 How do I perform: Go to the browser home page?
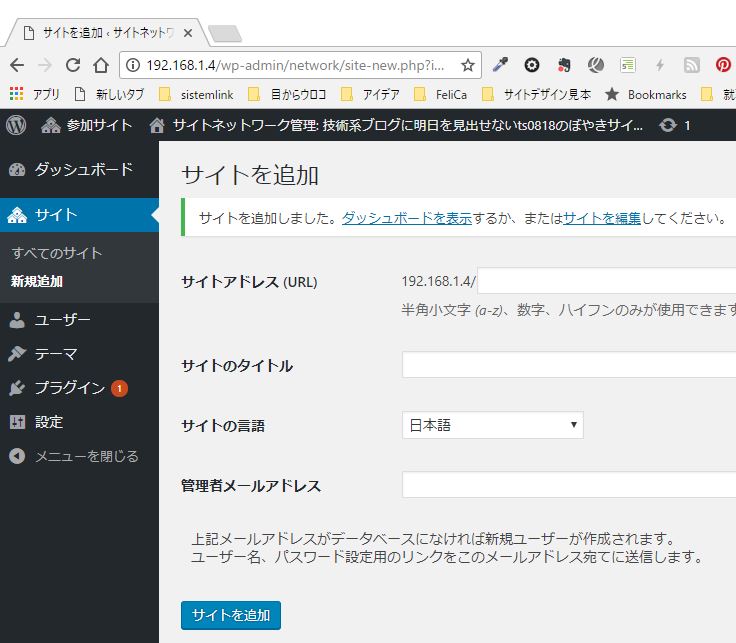[x=101, y=65]
